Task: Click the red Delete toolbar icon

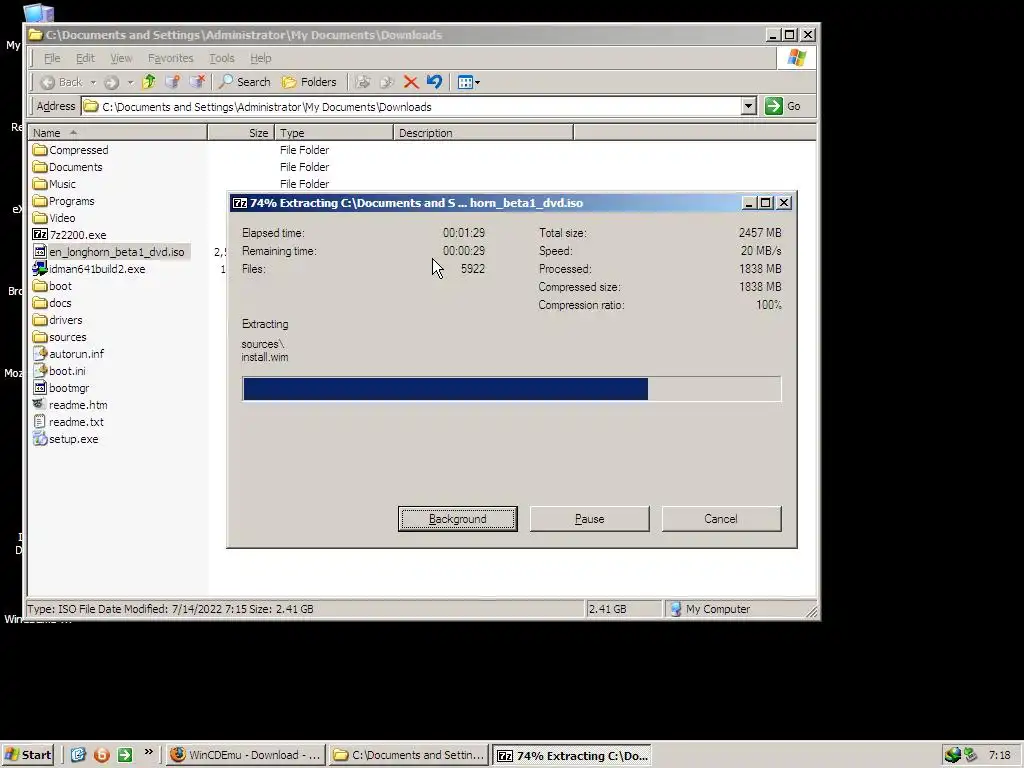Action: [411, 82]
